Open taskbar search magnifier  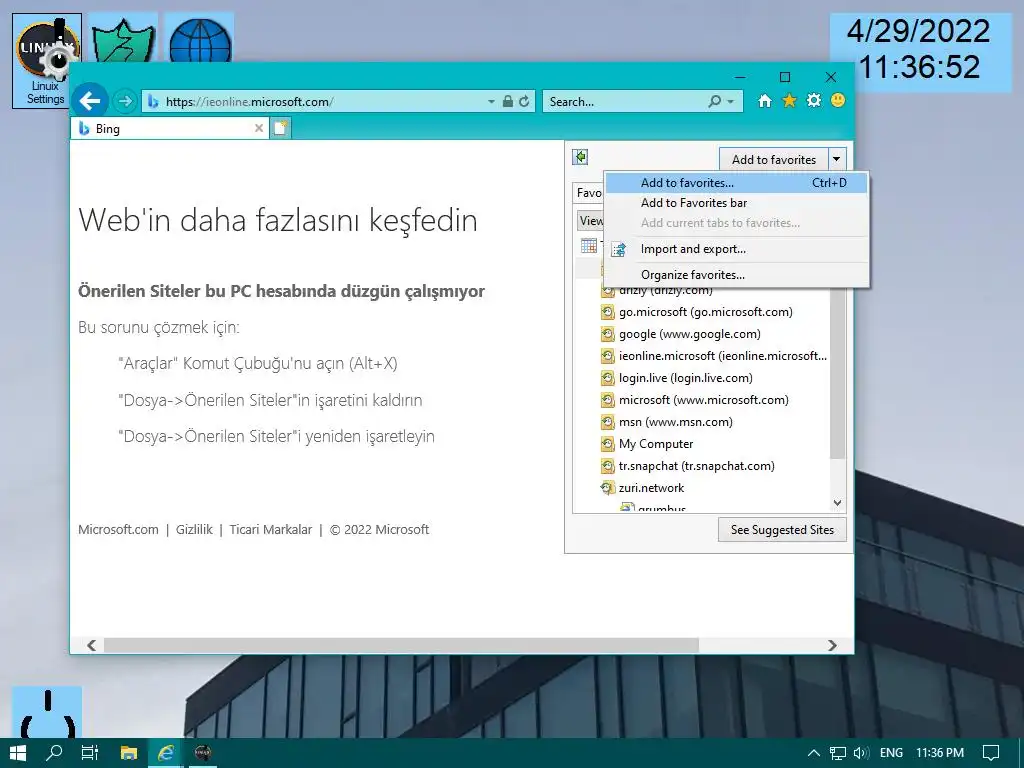[x=54, y=753]
